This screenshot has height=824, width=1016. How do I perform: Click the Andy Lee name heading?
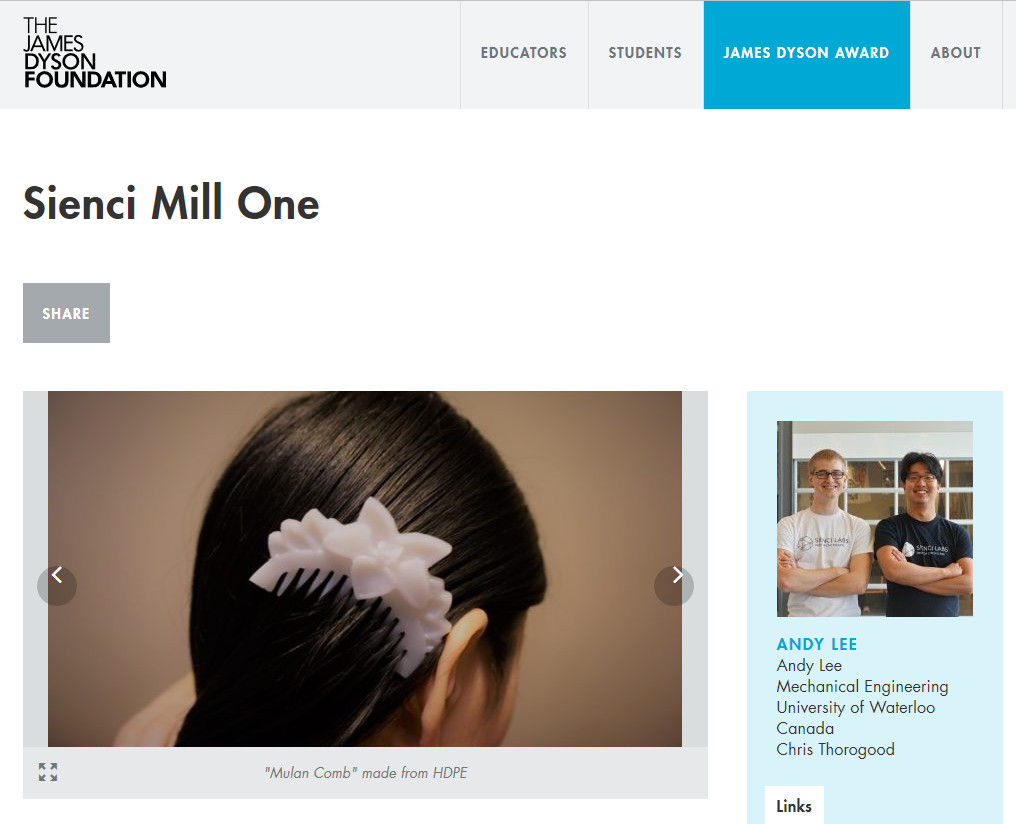[x=816, y=645]
